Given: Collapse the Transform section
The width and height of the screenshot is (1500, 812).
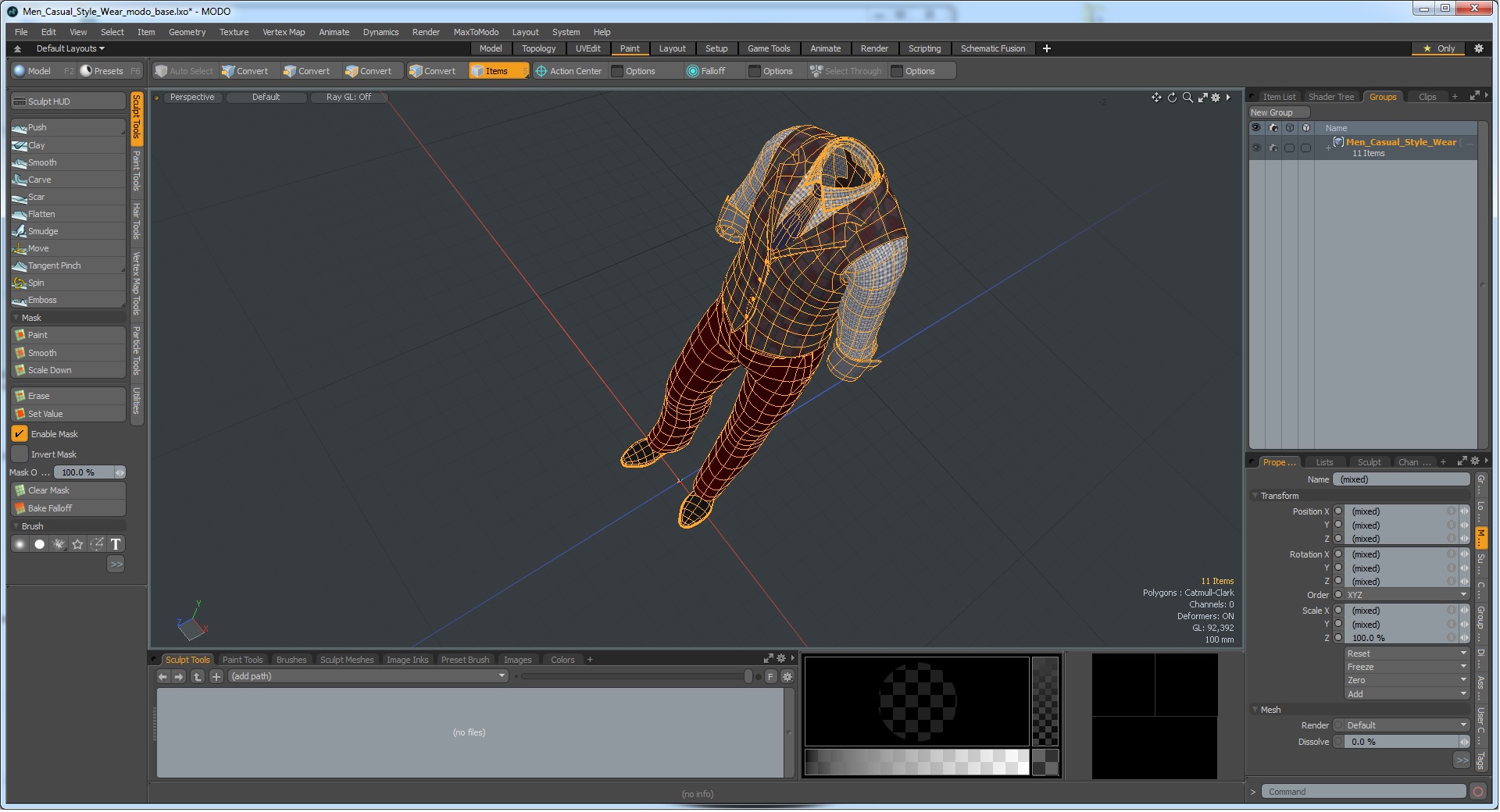Looking at the screenshot, I should 1256,496.
